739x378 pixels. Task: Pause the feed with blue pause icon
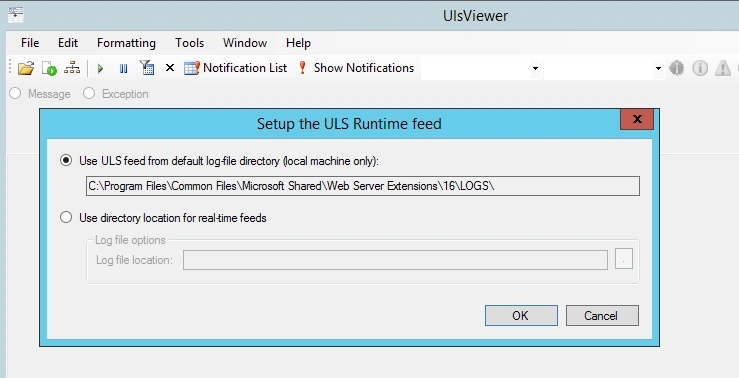[123, 69]
